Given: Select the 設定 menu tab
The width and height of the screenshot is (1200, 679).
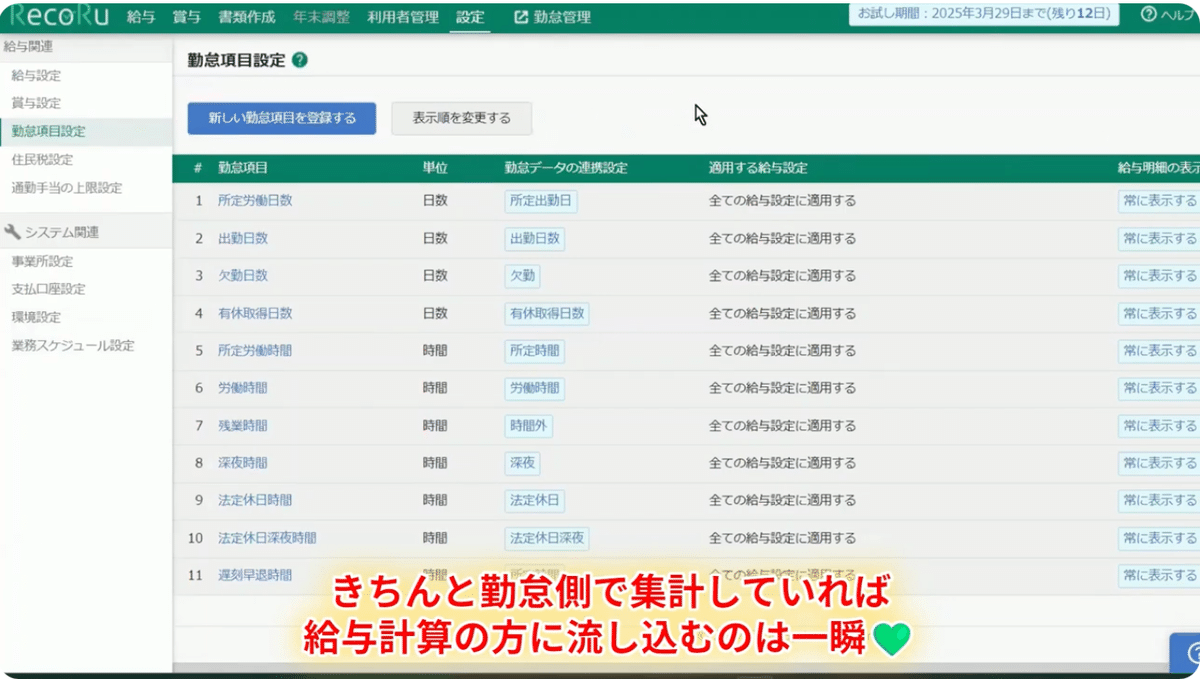Looking at the screenshot, I should point(470,17).
